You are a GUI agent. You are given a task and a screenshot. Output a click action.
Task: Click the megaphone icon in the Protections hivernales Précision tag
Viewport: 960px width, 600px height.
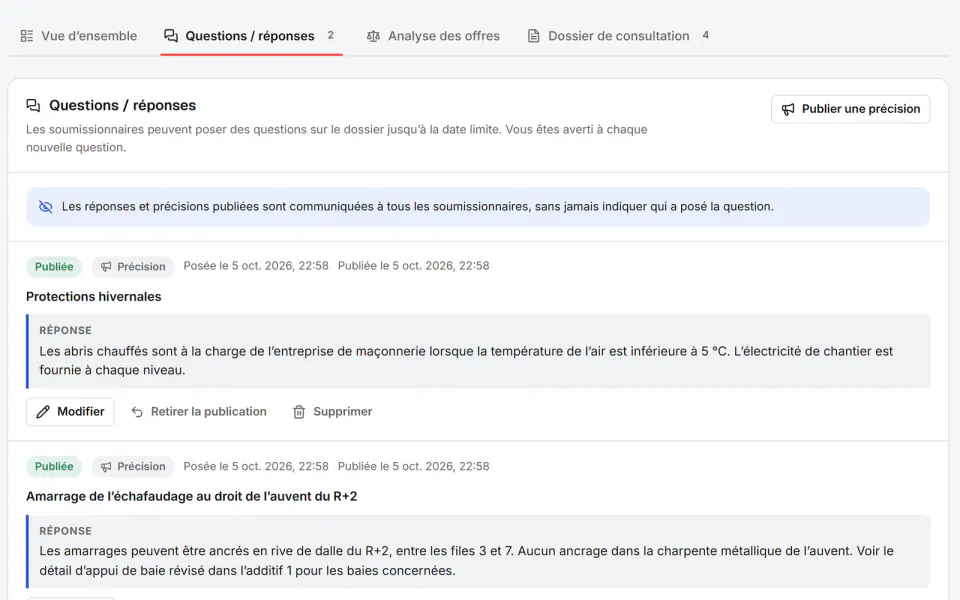(x=106, y=266)
